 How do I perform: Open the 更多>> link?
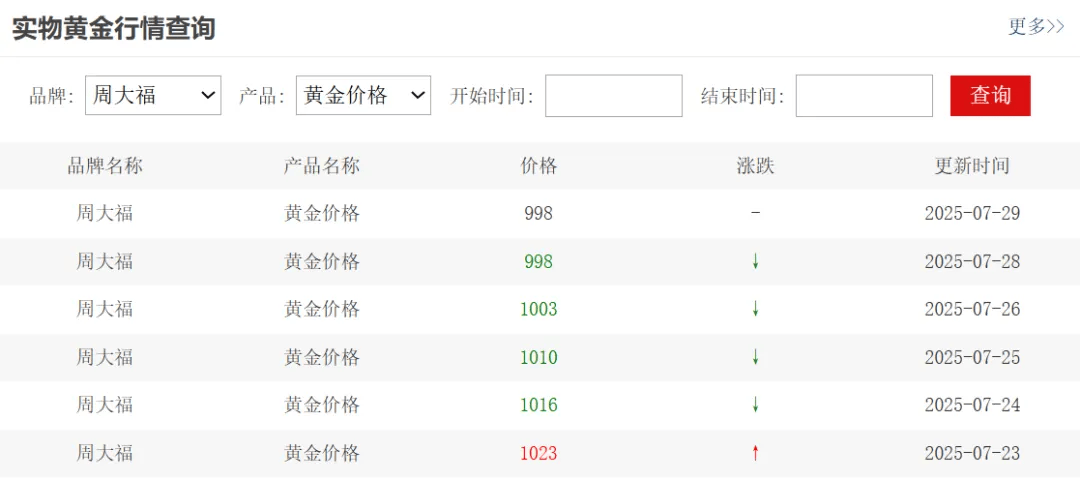point(1036,26)
